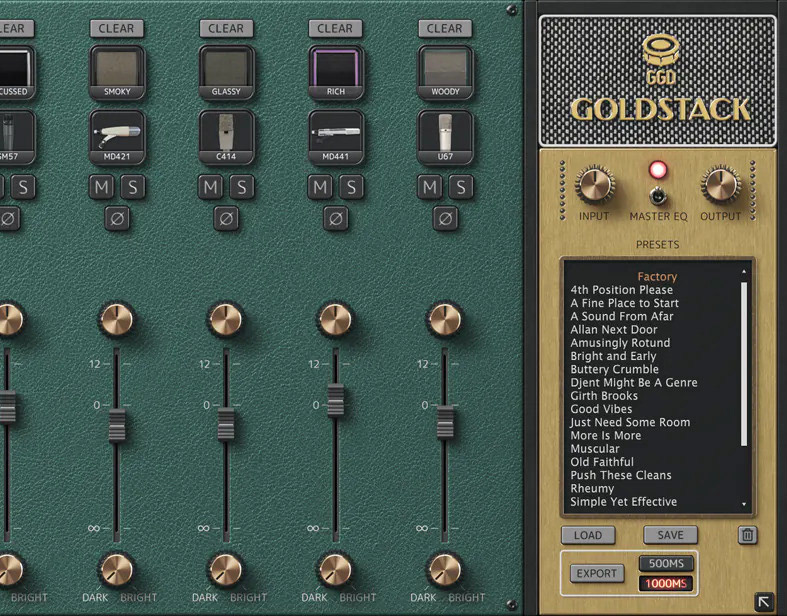Click the MD441 channel volume fader
Viewport: 787px width, 616px height.
pos(336,400)
